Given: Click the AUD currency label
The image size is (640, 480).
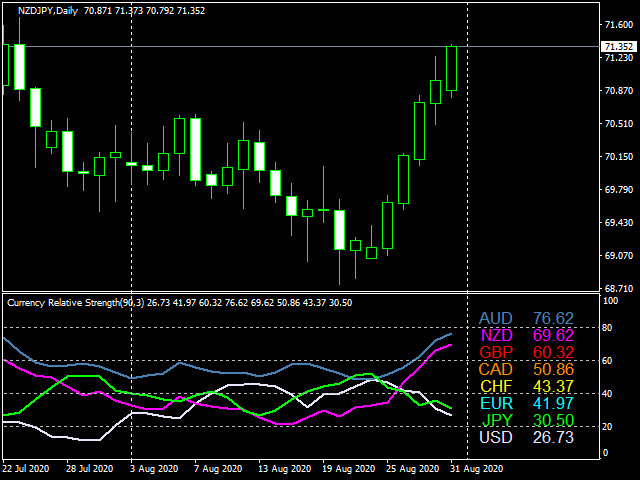Looking at the screenshot, I should click(496, 318).
